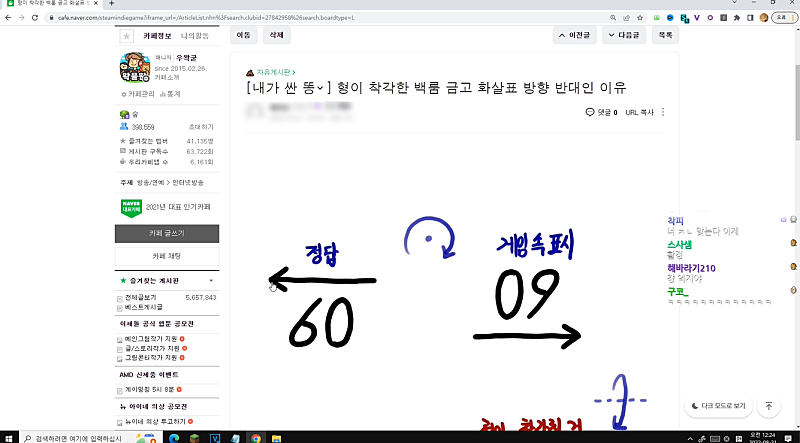This screenshot has height=443, width=800.
Task: Click the 카페 채팅 button
Action: tap(167, 256)
